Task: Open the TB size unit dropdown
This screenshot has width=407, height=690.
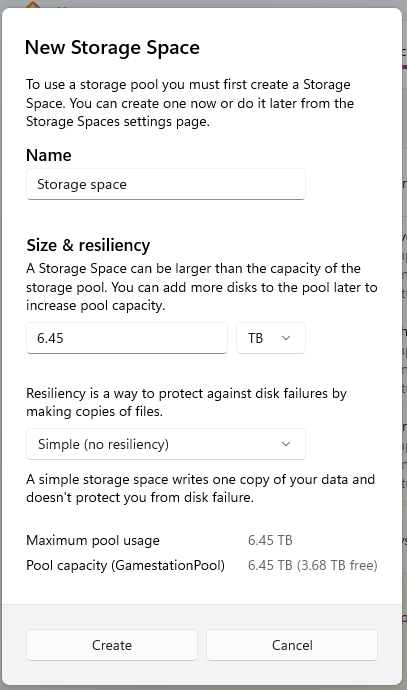Action: tap(271, 338)
